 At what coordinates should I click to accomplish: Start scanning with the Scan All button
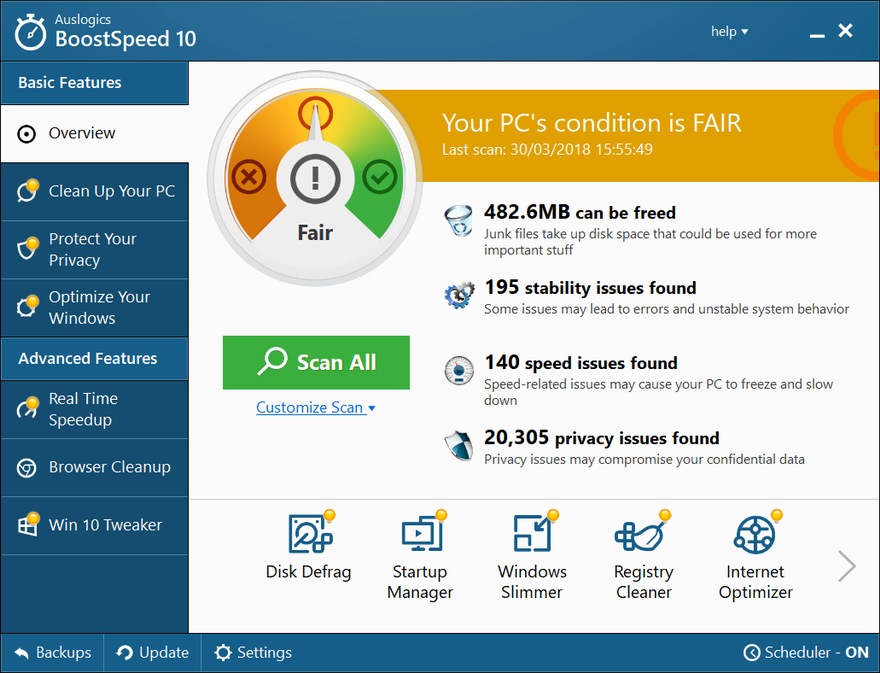pos(316,363)
